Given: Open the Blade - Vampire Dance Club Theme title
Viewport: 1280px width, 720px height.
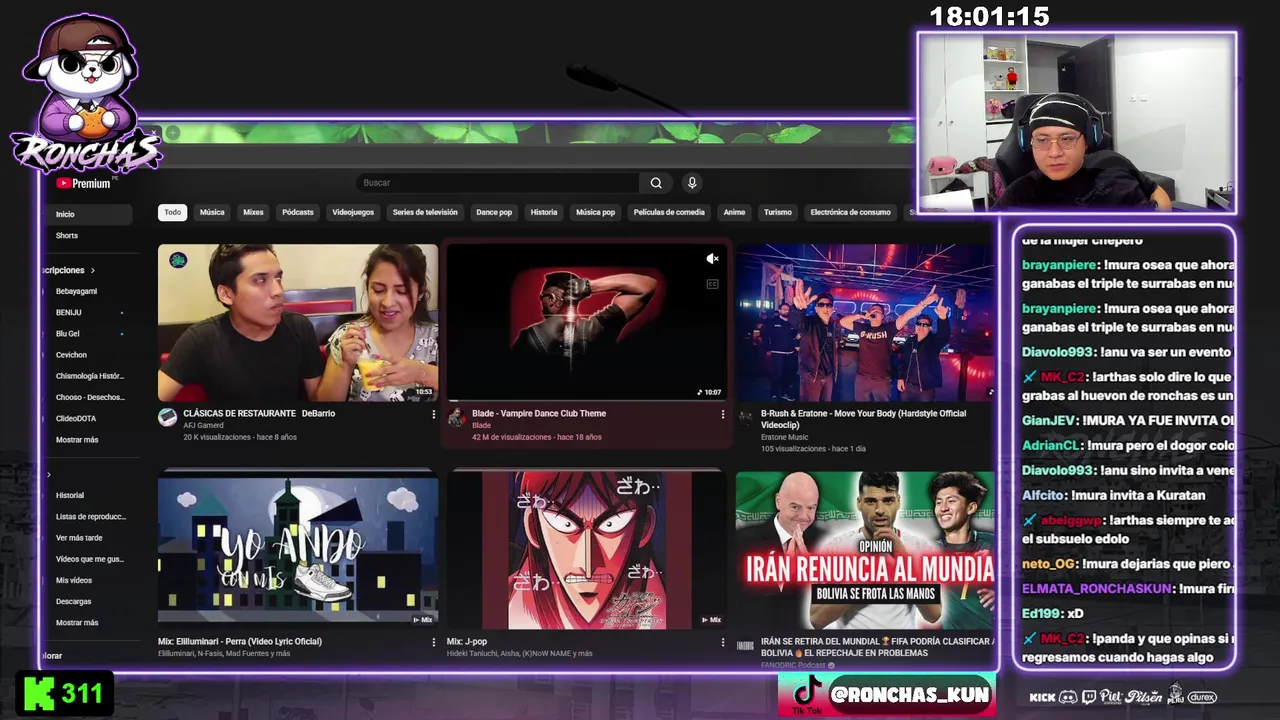Looking at the screenshot, I should [539, 414].
